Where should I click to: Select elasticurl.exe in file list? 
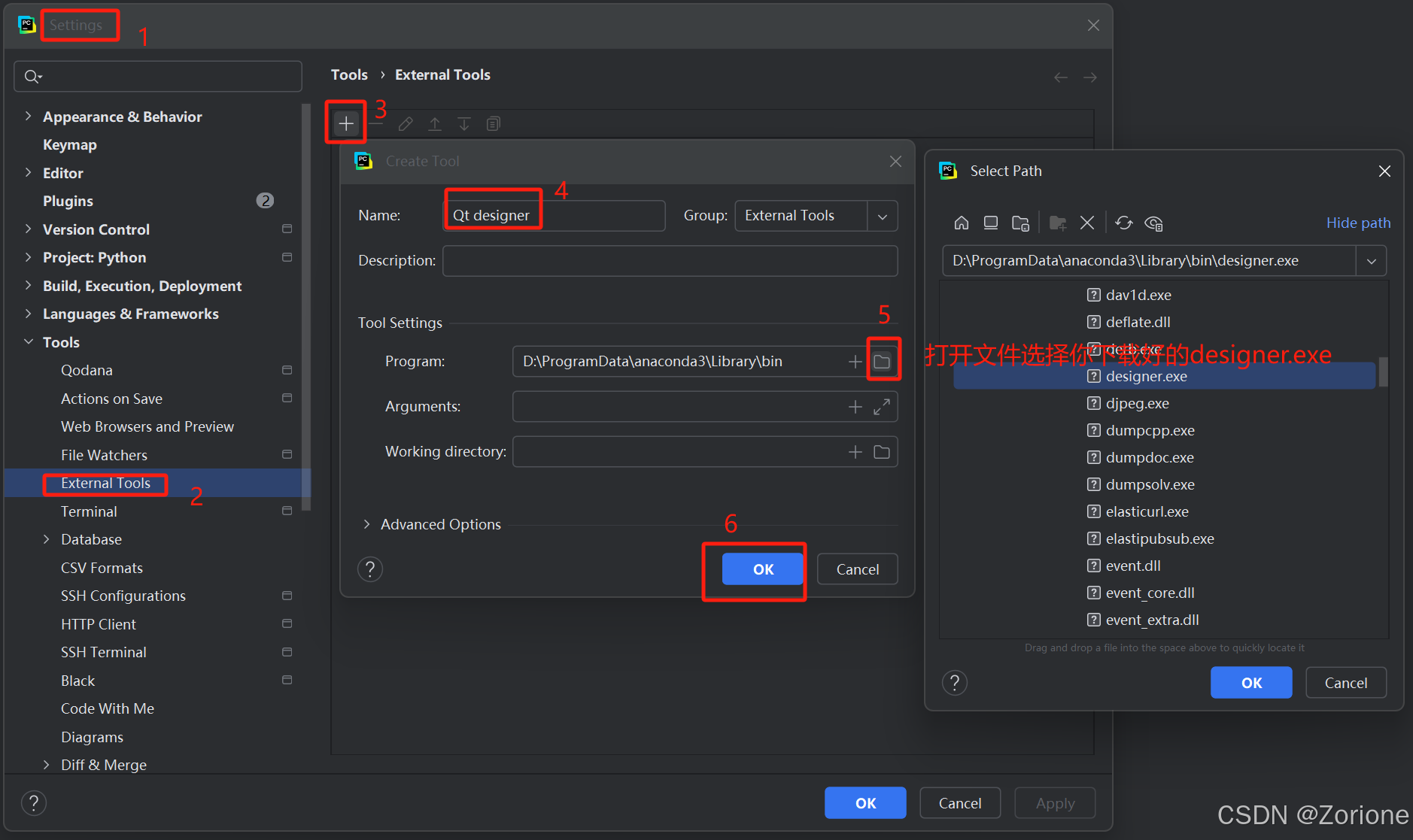(1147, 511)
